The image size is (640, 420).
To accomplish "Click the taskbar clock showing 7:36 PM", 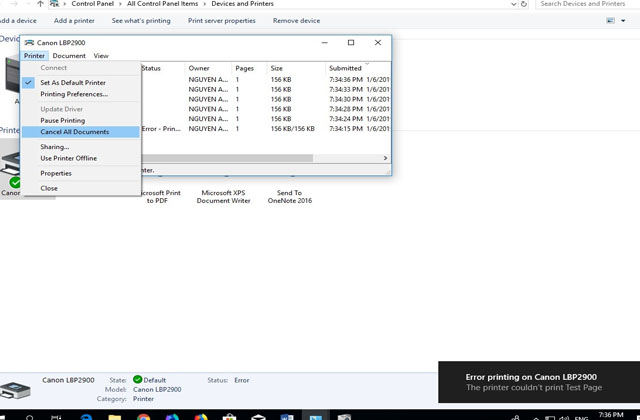I will (x=611, y=416).
